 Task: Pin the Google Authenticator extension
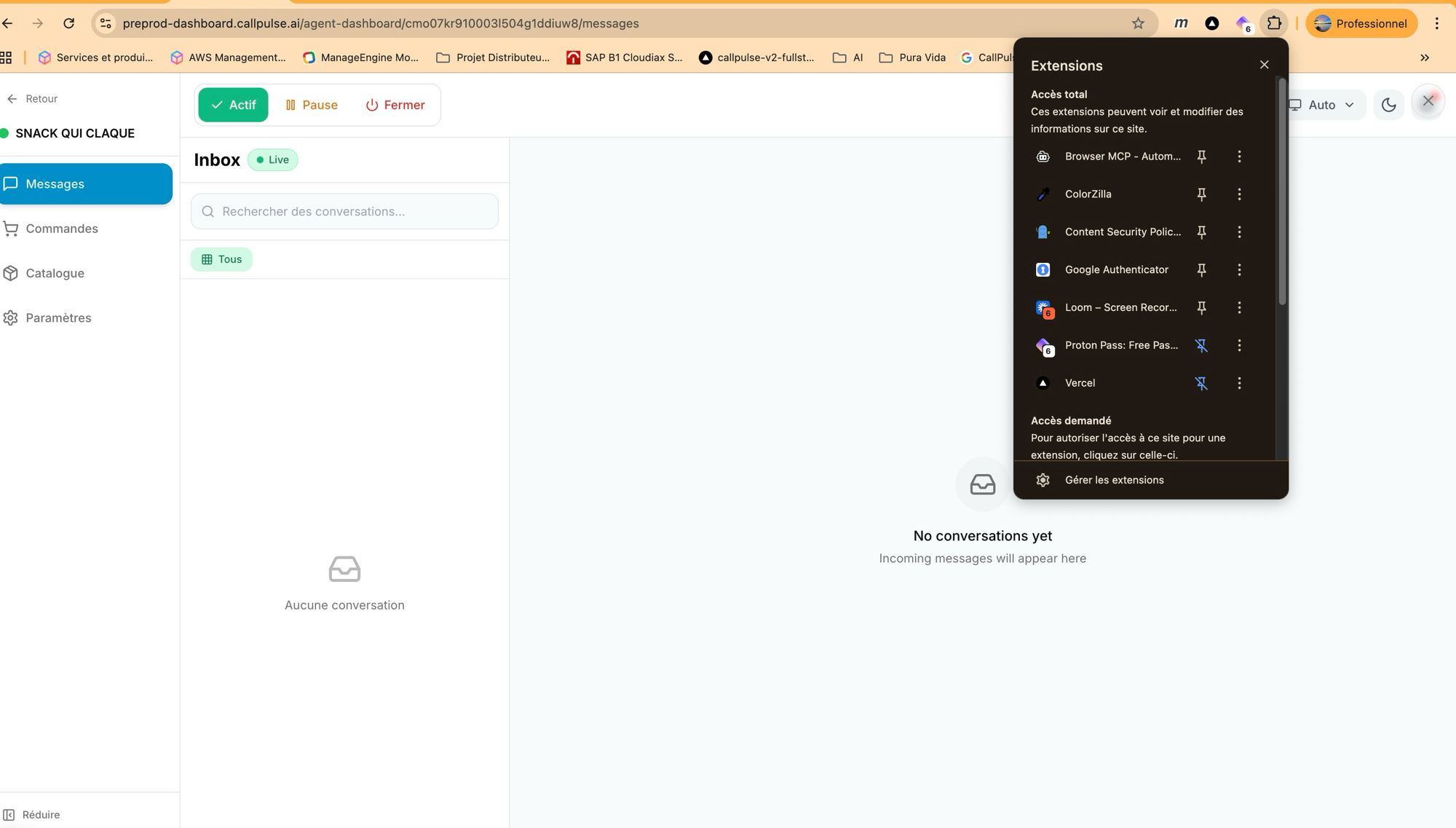click(x=1202, y=269)
